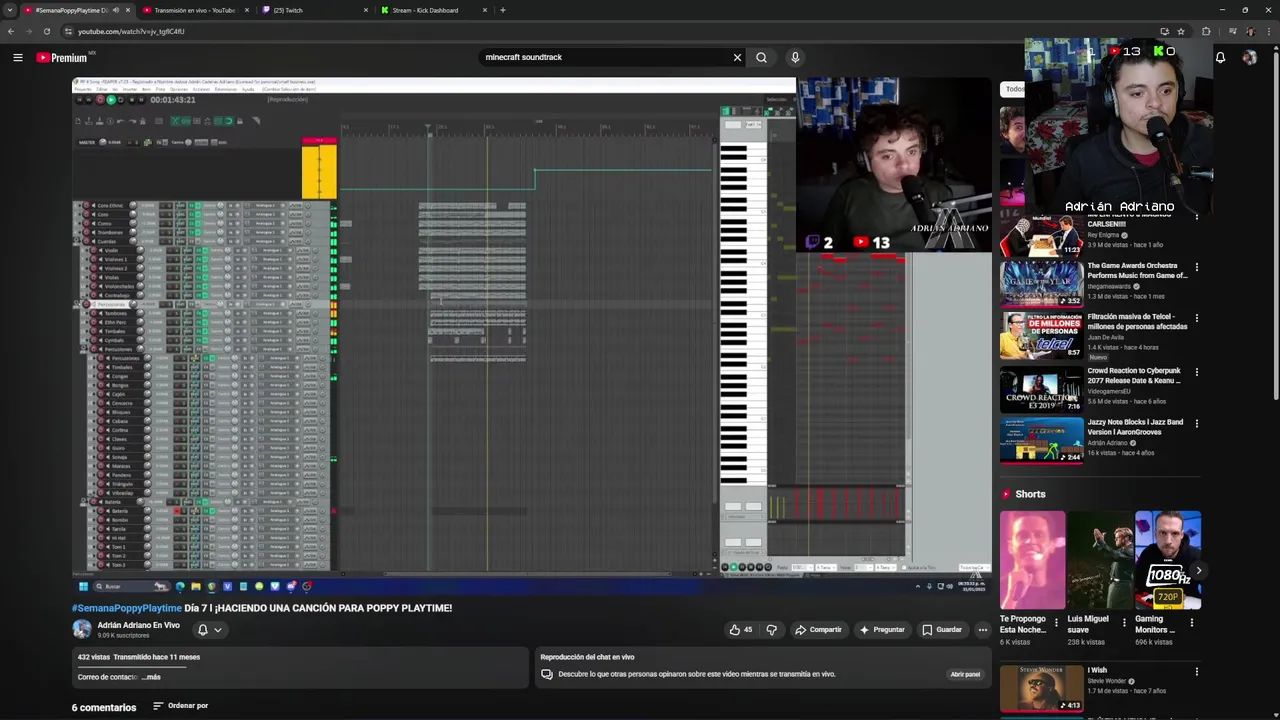Save the video with Guardar

click(x=942, y=630)
